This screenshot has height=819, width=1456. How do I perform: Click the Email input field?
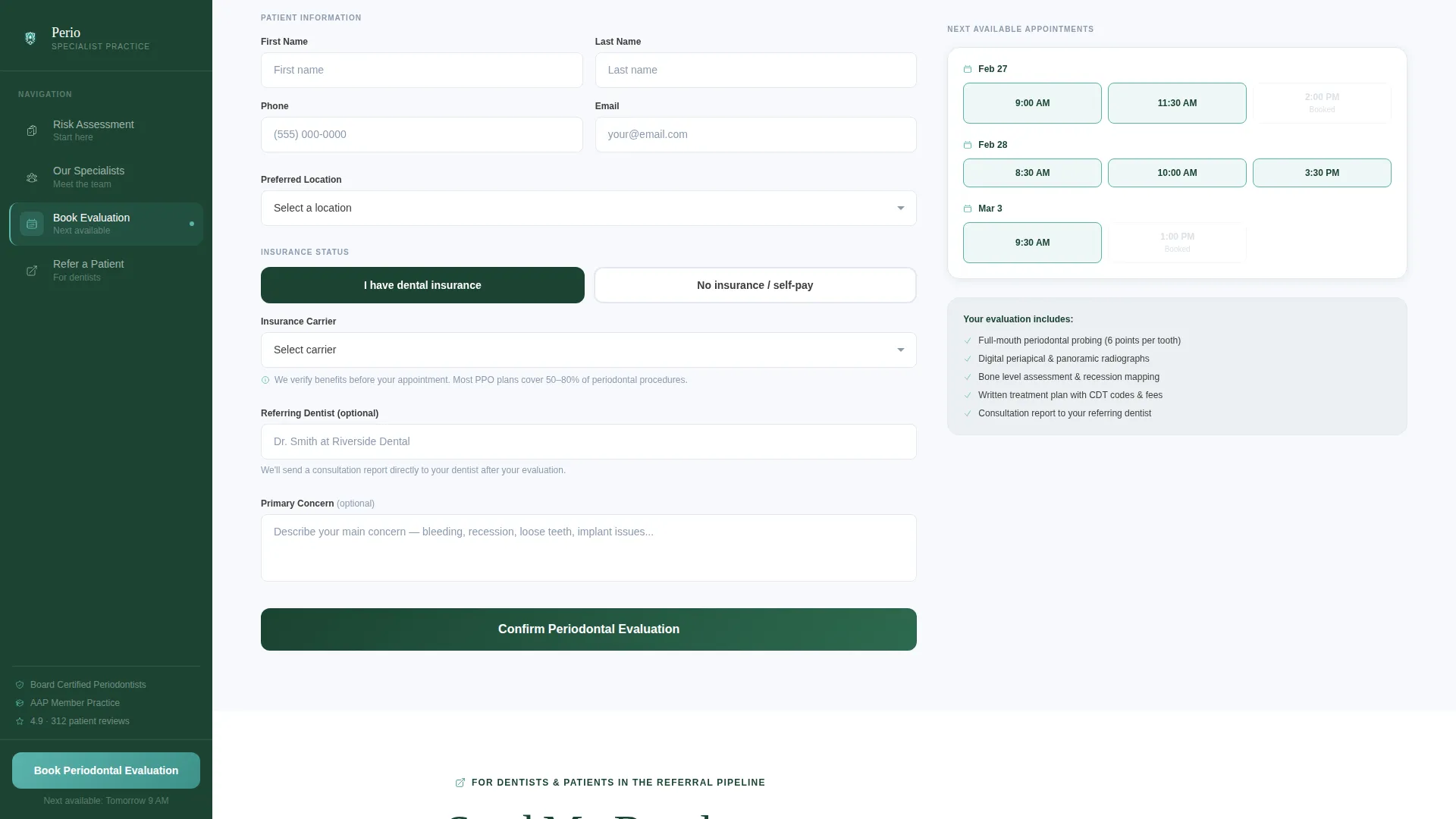(x=755, y=134)
